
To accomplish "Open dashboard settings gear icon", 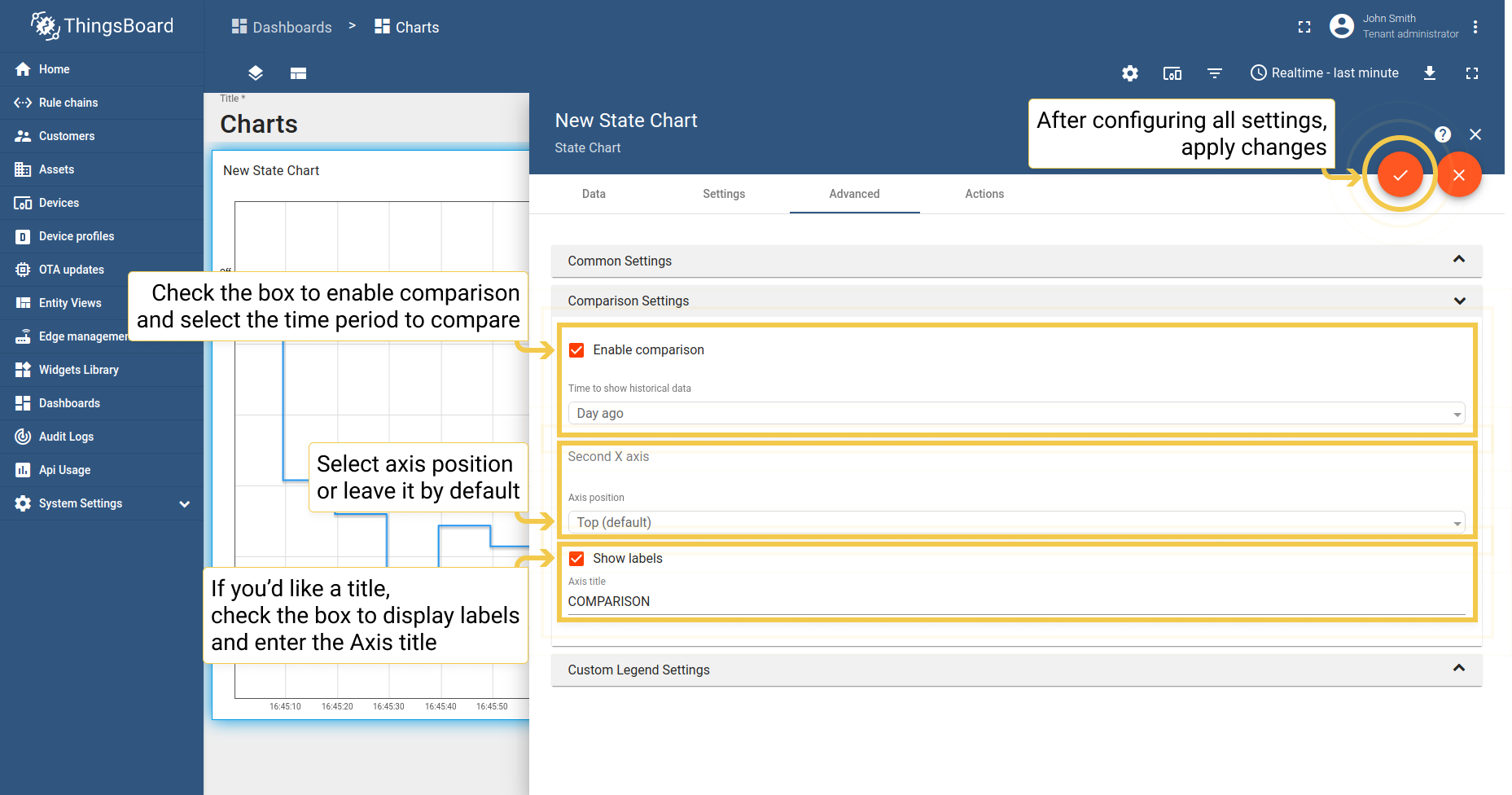I will [x=1129, y=73].
